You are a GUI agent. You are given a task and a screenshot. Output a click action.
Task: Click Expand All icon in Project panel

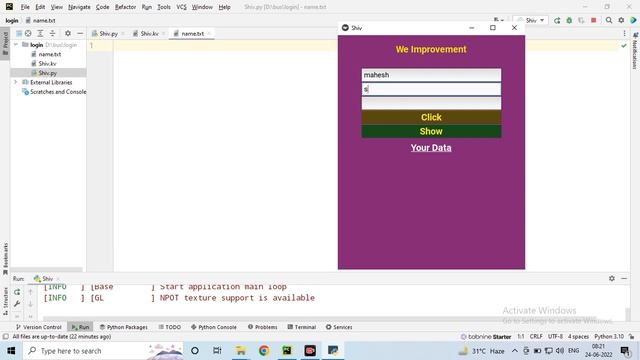(x=40, y=33)
